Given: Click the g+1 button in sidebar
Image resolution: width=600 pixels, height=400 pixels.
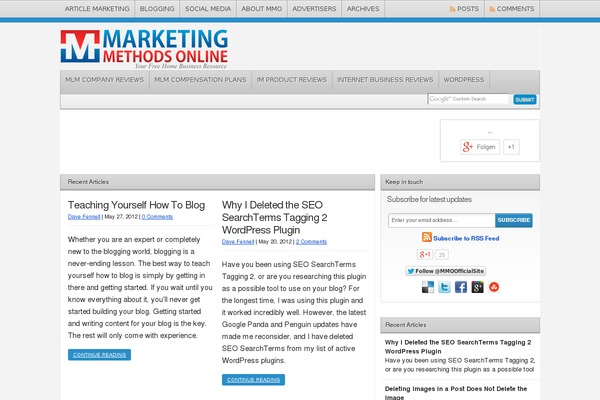Looking at the screenshot, I should 425,255.
